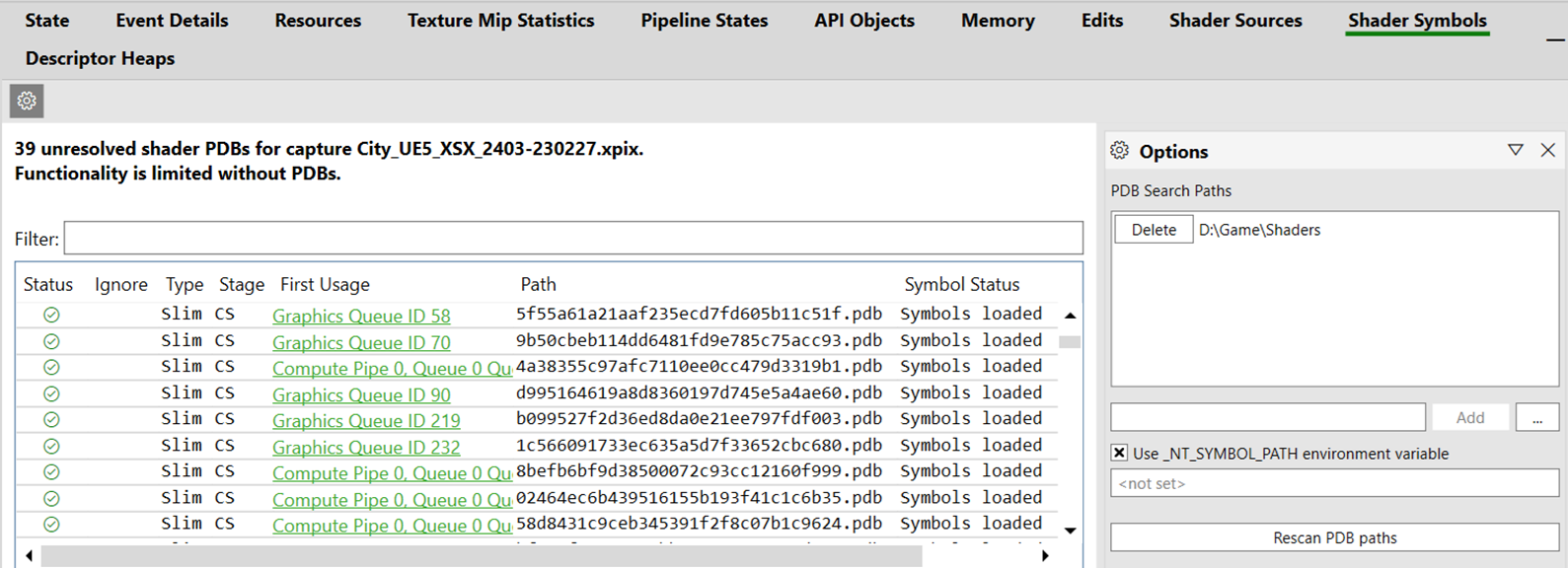Open the Event Details tab
Image resolution: width=1568 pixels, height=568 pixels.
coord(172,21)
